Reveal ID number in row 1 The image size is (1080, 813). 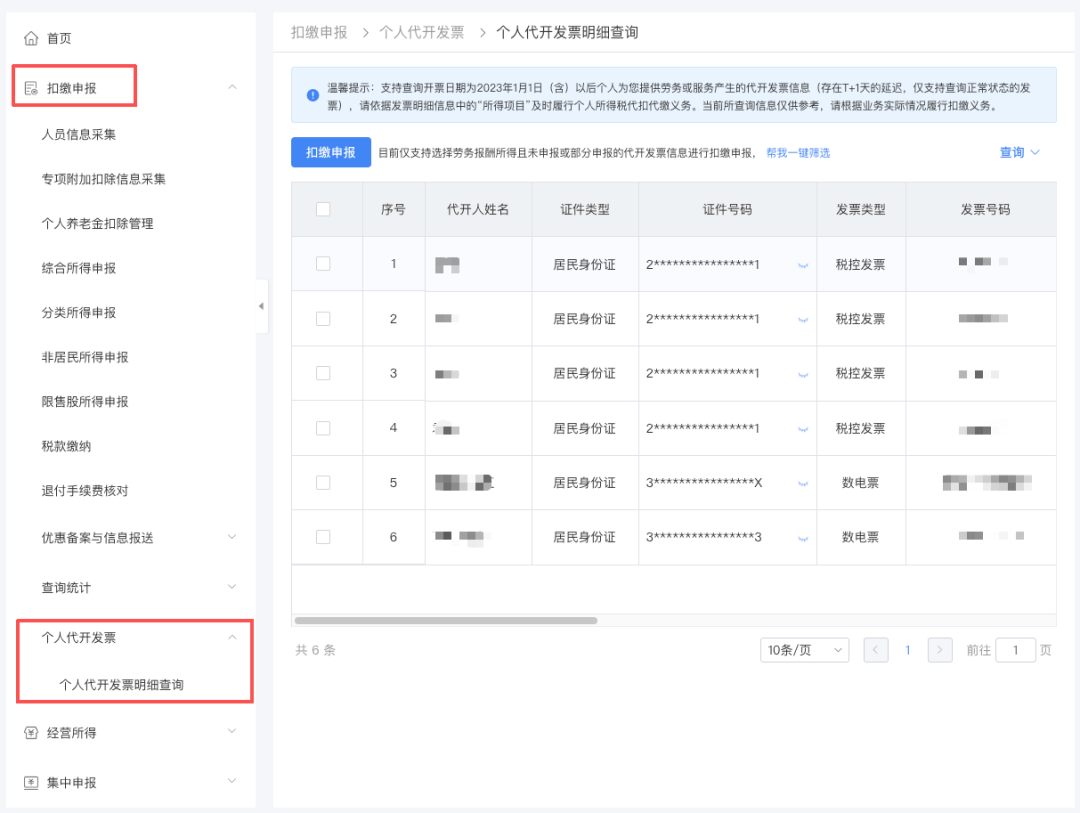(x=802, y=265)
